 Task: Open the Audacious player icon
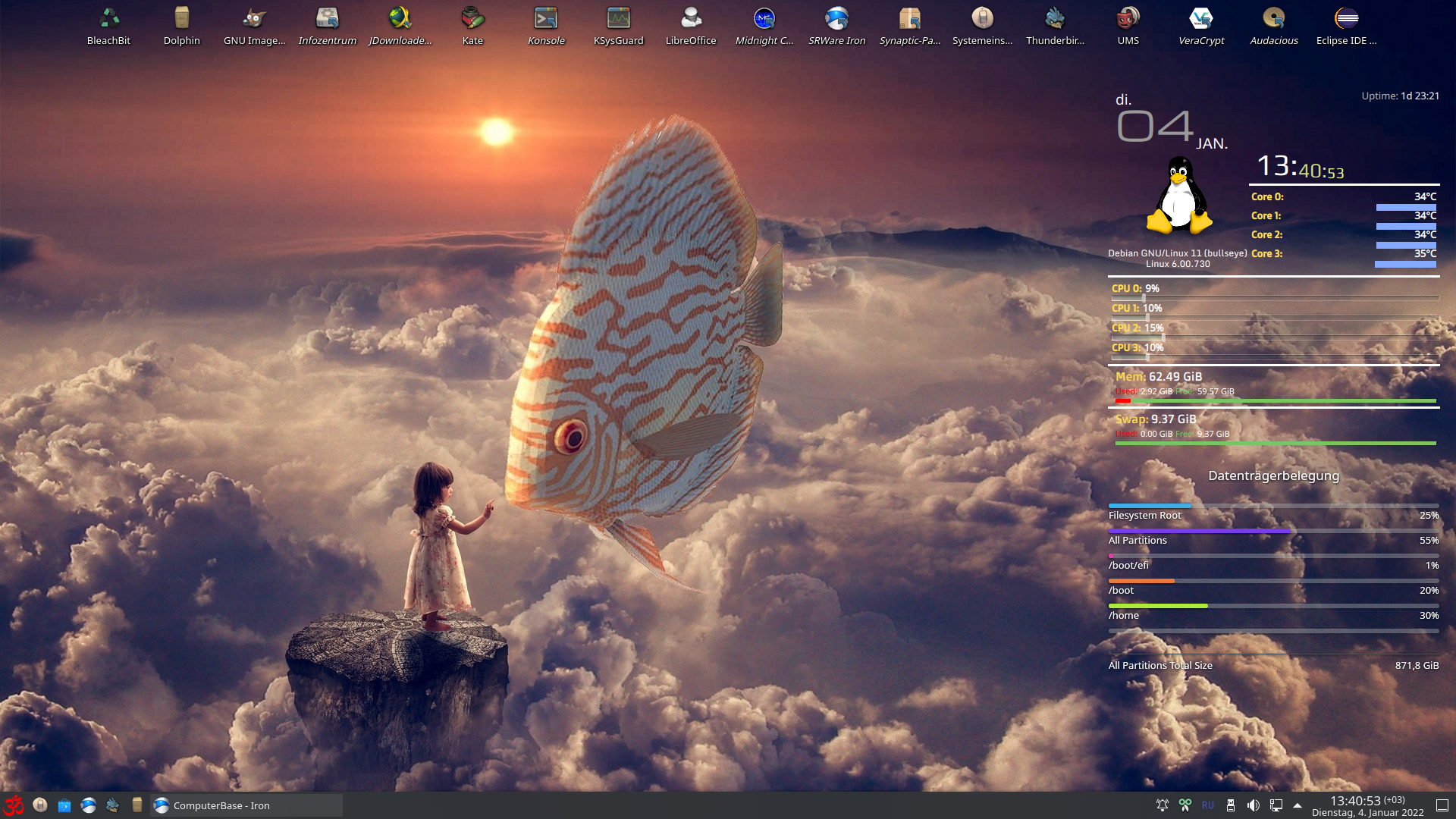tap(1274, 19)
